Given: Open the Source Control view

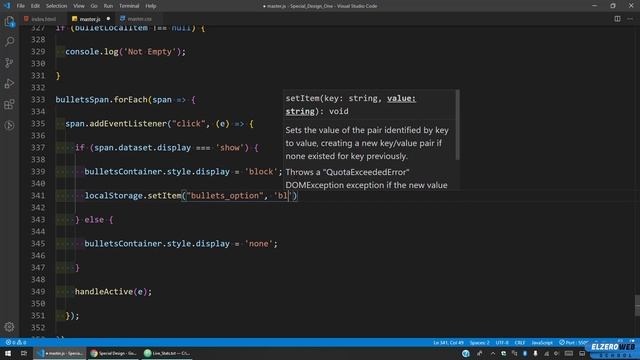Looking at the screenshot, I should tap(9, 62).
